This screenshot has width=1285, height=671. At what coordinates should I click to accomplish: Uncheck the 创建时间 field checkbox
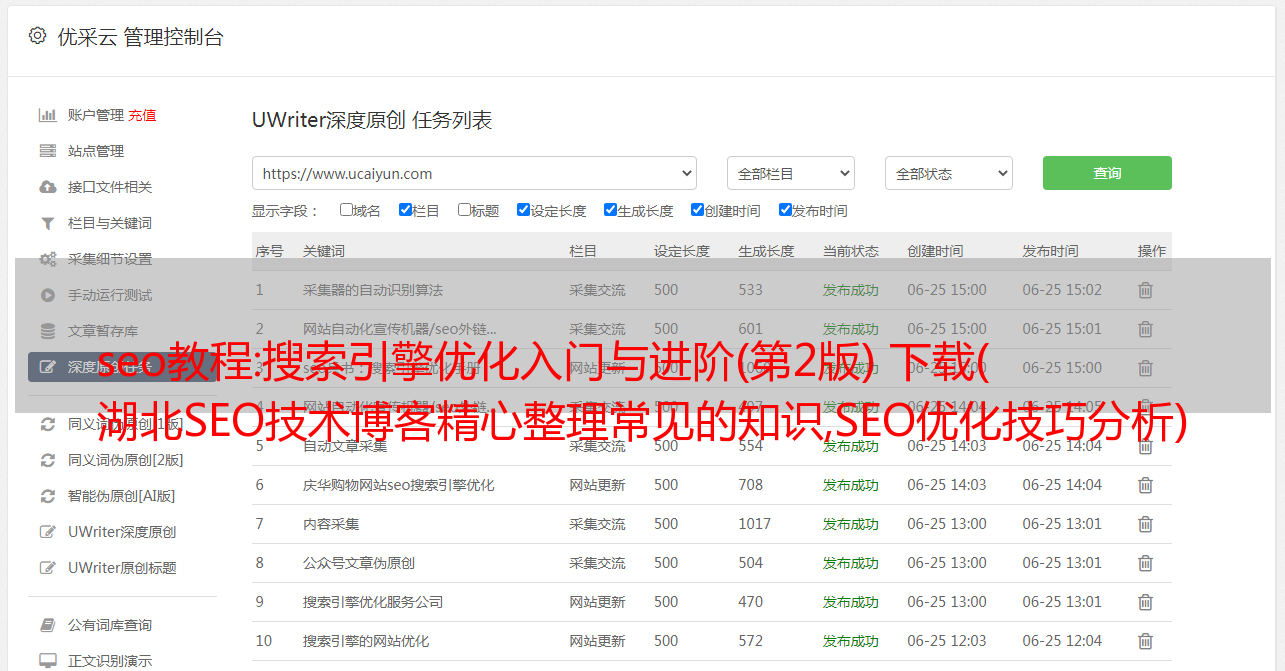[697, 210]
